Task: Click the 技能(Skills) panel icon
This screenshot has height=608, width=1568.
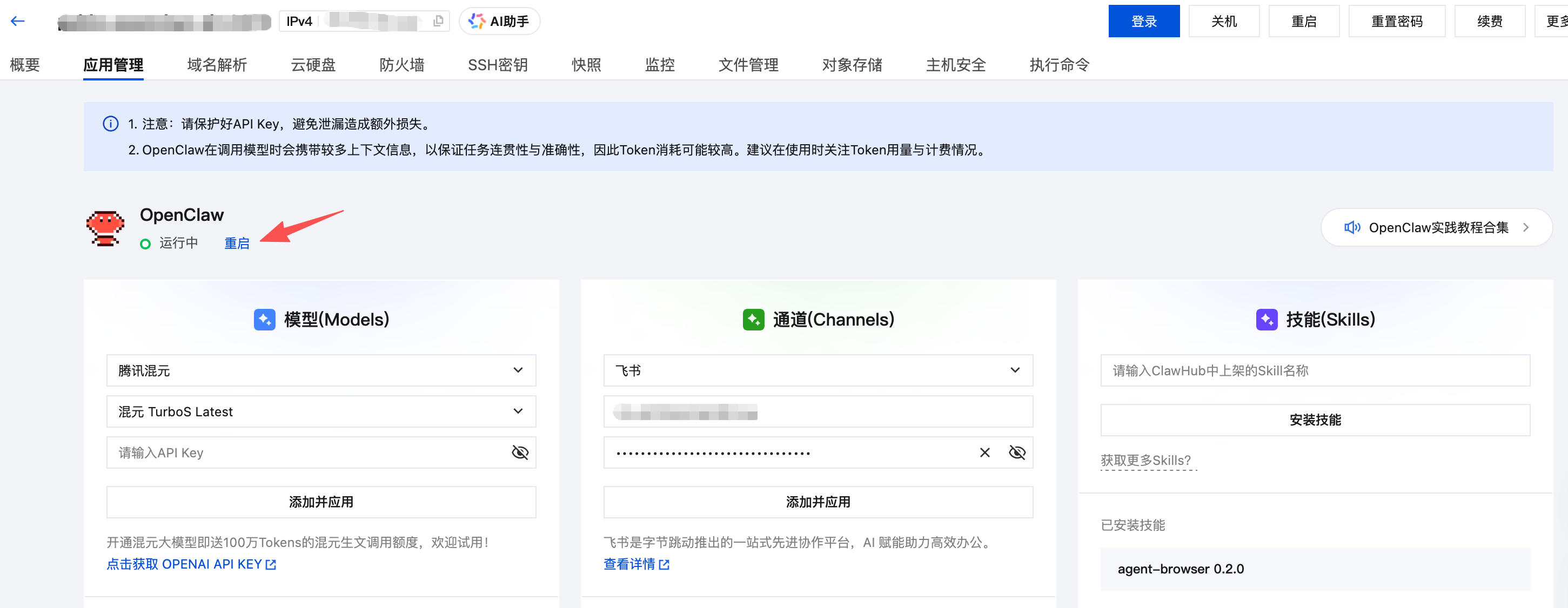Action: coord(1267,319)
